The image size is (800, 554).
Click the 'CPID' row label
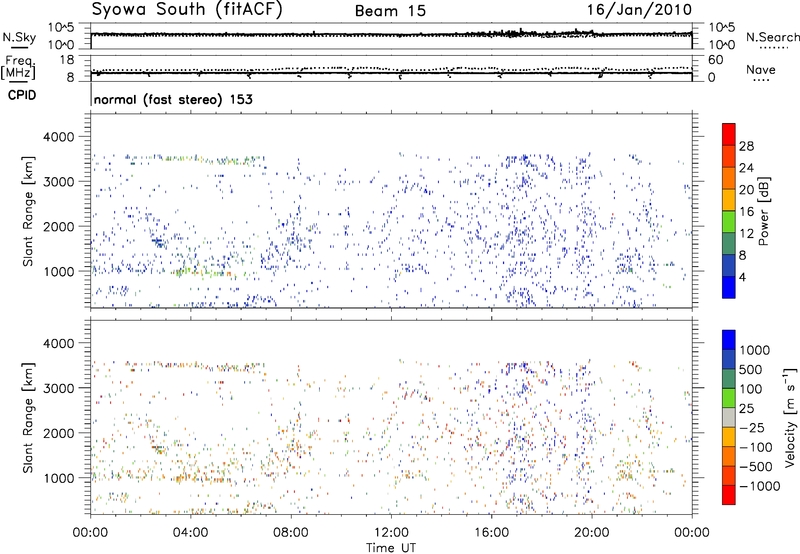pos(21,95)
